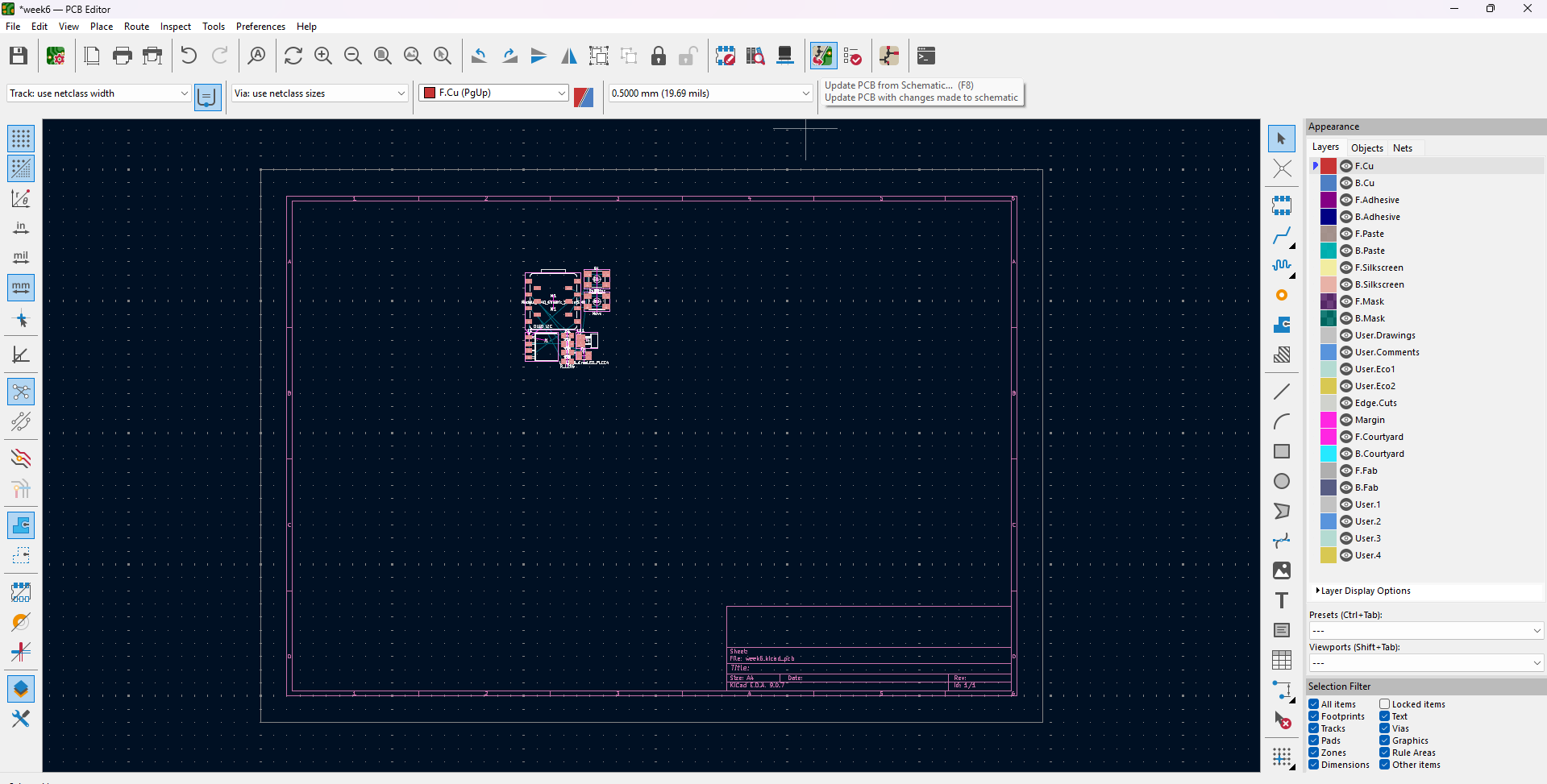Click the F.Silkscreen color swatch

click(1328, 268)
